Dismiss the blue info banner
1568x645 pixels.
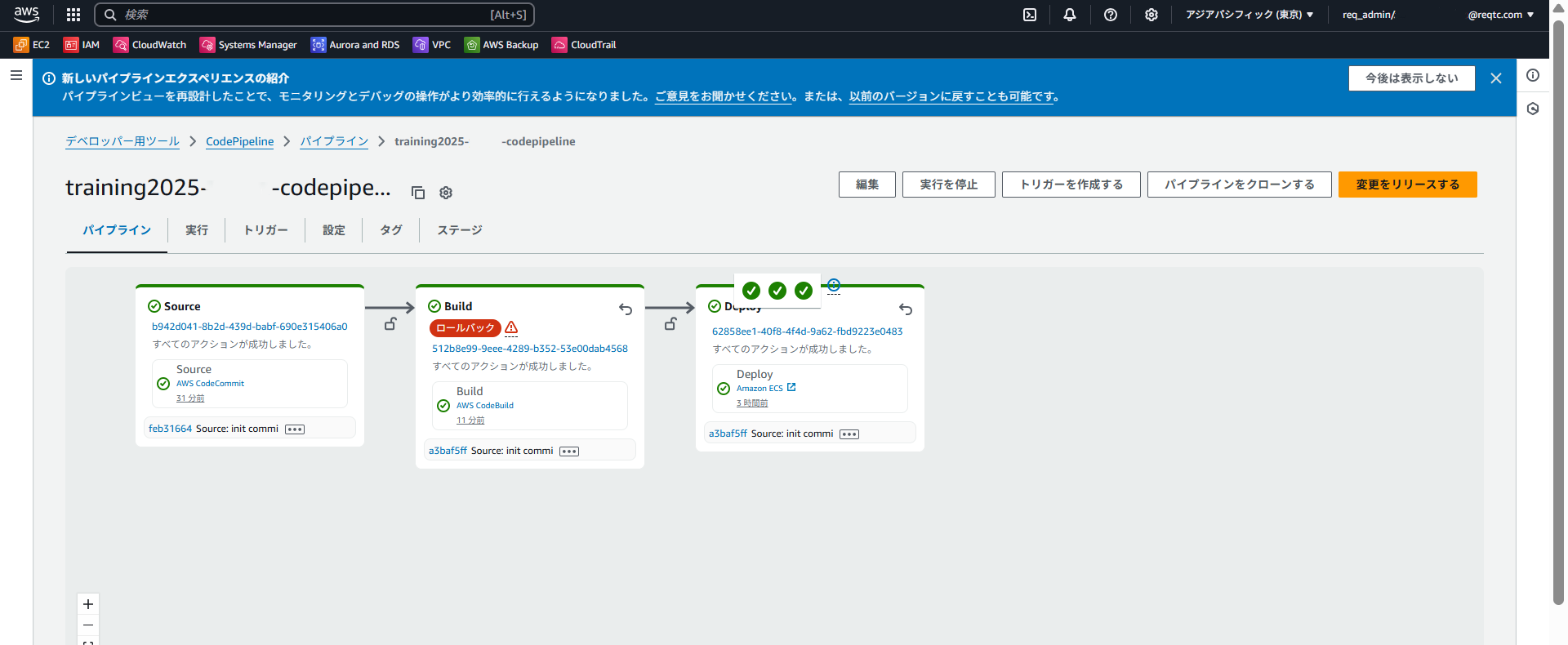(1496, 78)
